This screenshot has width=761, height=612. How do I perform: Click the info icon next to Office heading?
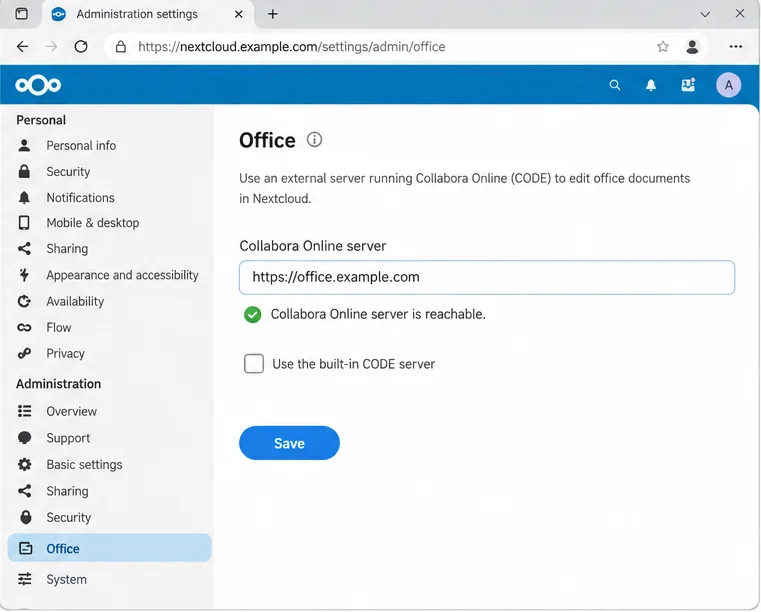pos(314,140)
